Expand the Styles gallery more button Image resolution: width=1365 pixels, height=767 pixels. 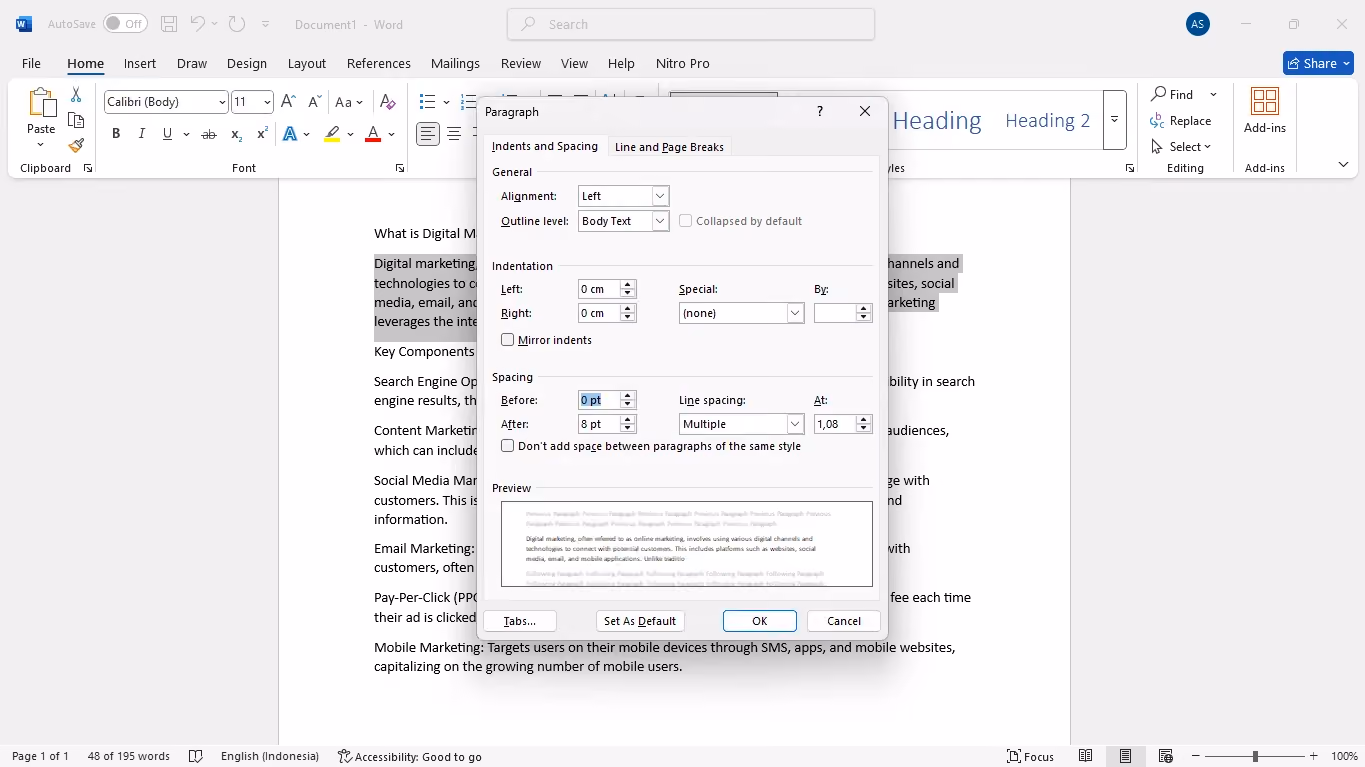point(1114,120)
